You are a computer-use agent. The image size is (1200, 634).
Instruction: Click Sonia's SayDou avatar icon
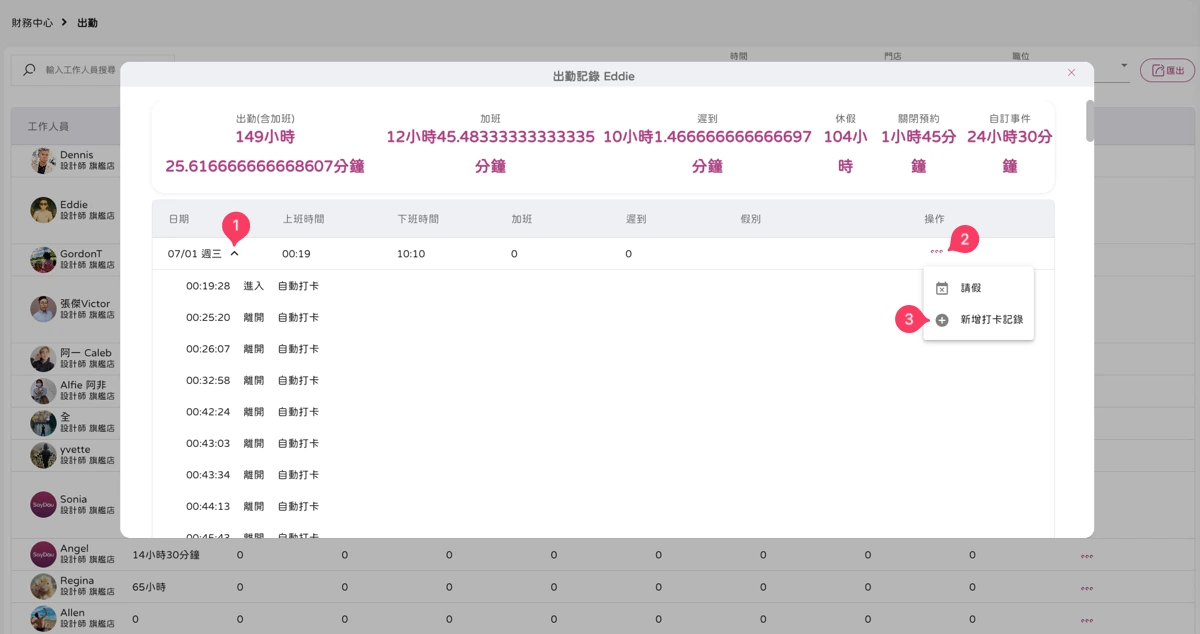(43, 504)
